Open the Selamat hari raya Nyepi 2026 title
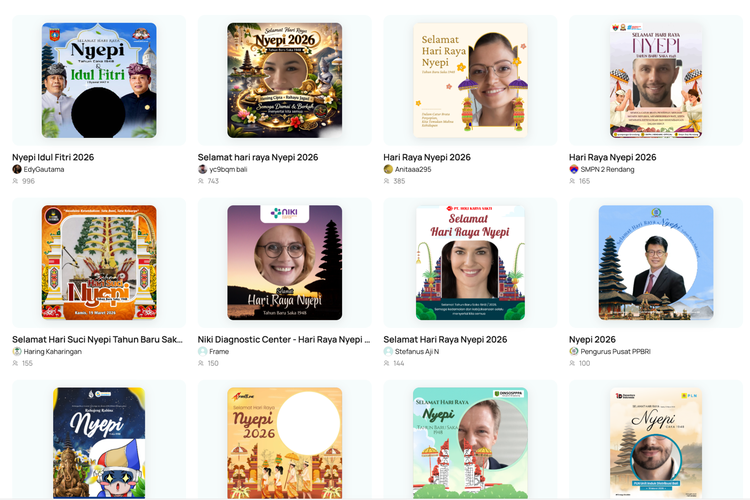Image resolution: width=750 pixels, height=500 pixels. coord(258,157)
